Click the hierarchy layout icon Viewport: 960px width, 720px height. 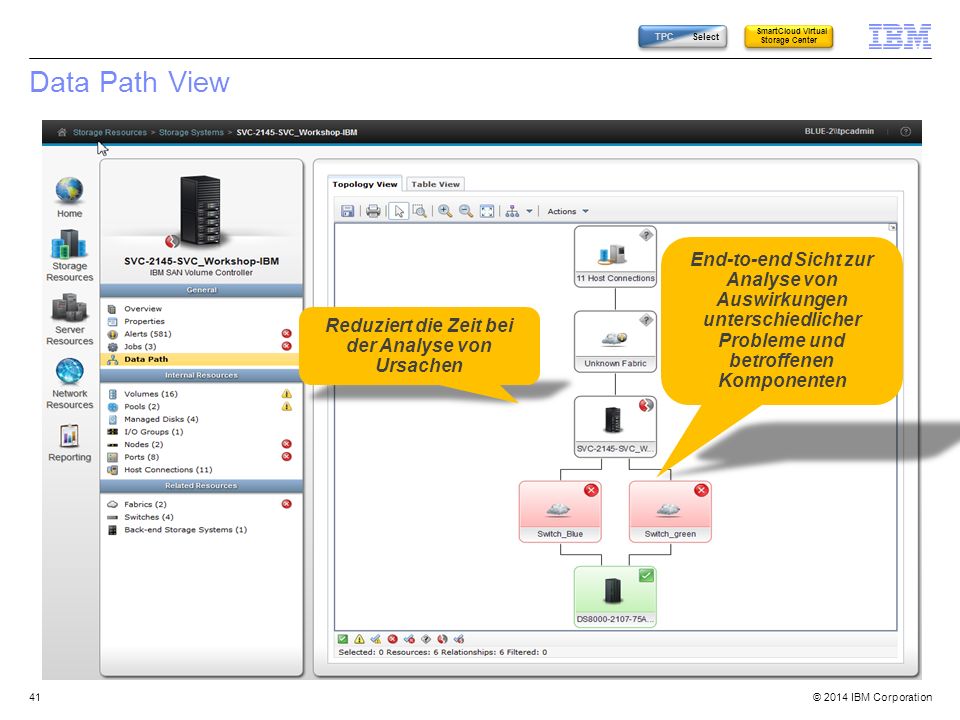512,211
